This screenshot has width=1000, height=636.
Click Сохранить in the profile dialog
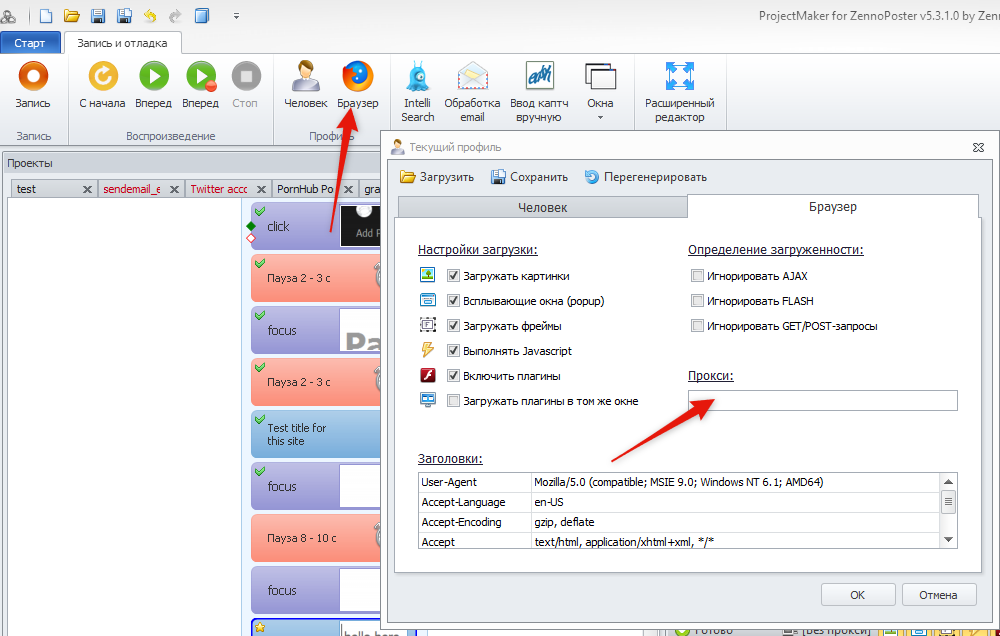pos(529,177)
